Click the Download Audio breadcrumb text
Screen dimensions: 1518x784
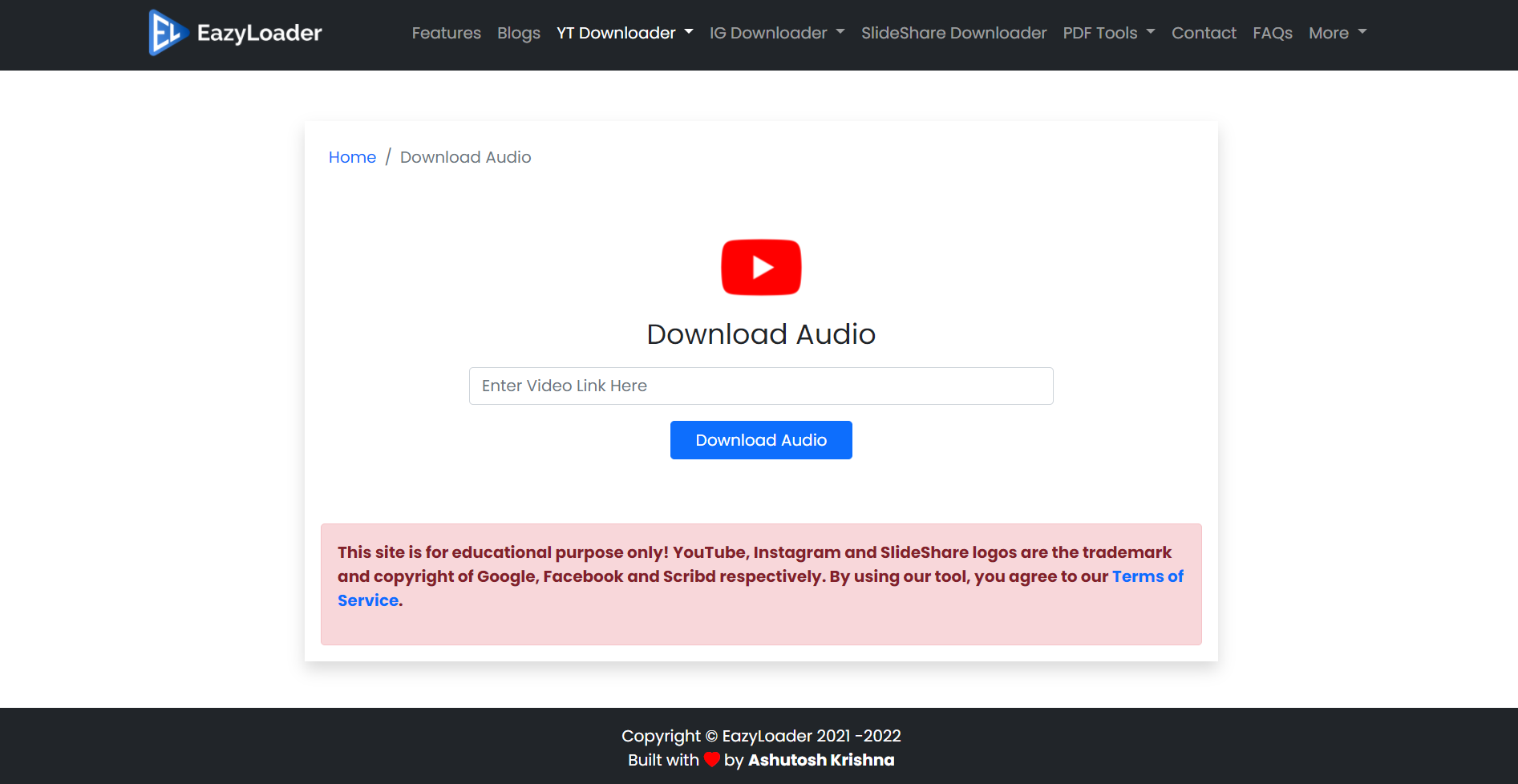pos(466,157)
